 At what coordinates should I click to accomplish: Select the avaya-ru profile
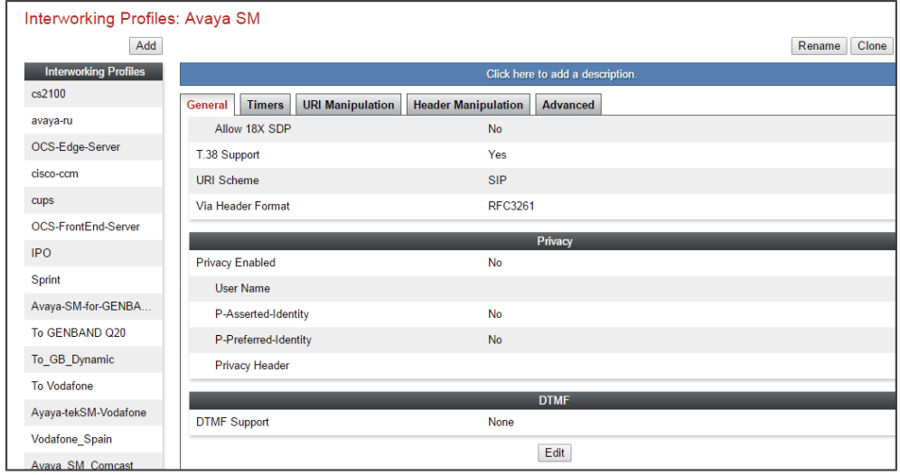tap(94, 120)
